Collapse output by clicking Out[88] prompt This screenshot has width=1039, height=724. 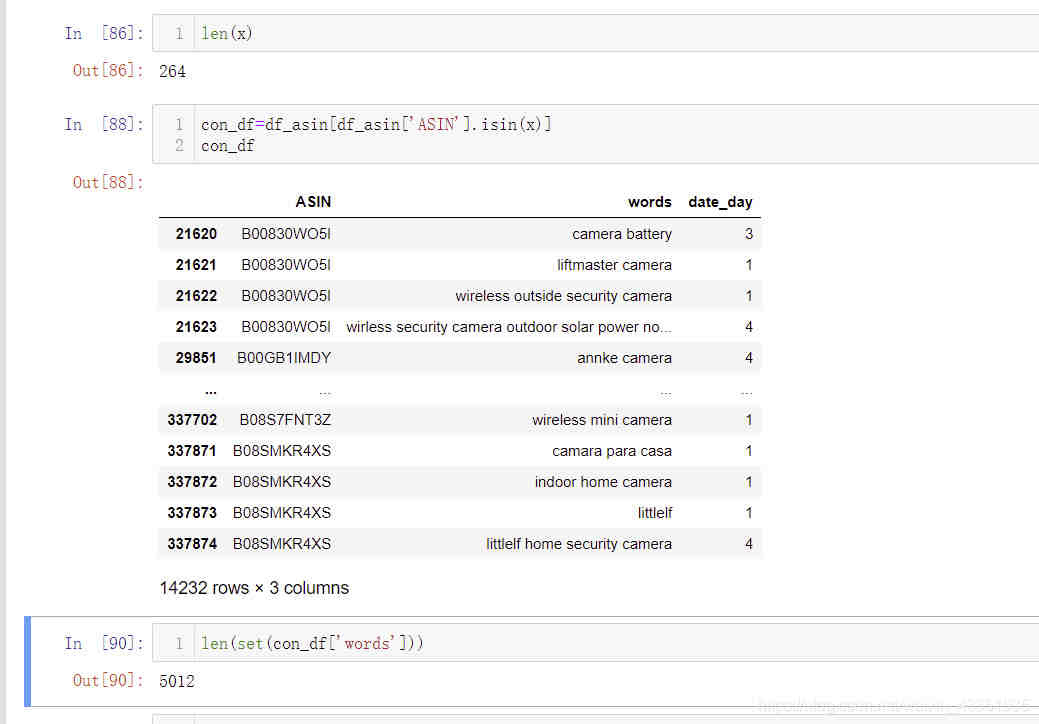click(108, 182)
